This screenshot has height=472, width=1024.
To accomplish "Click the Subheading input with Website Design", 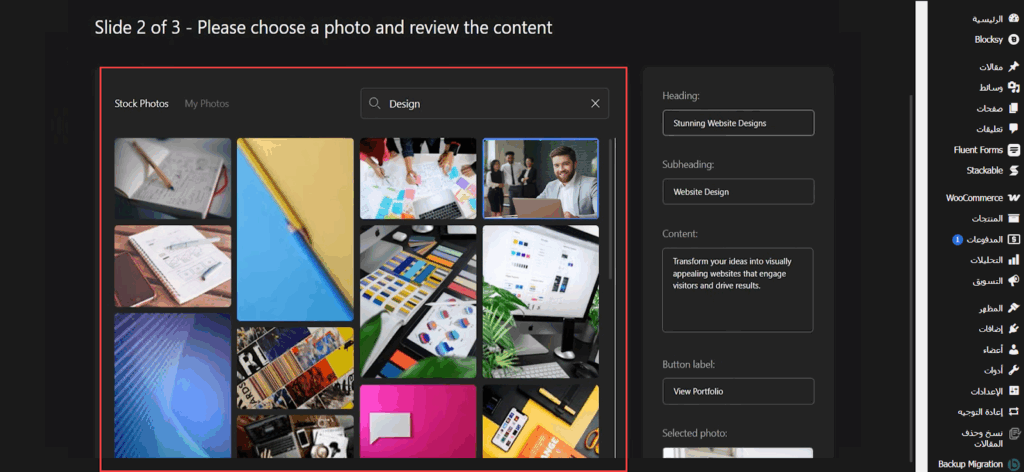I will [x=738, y=191].
